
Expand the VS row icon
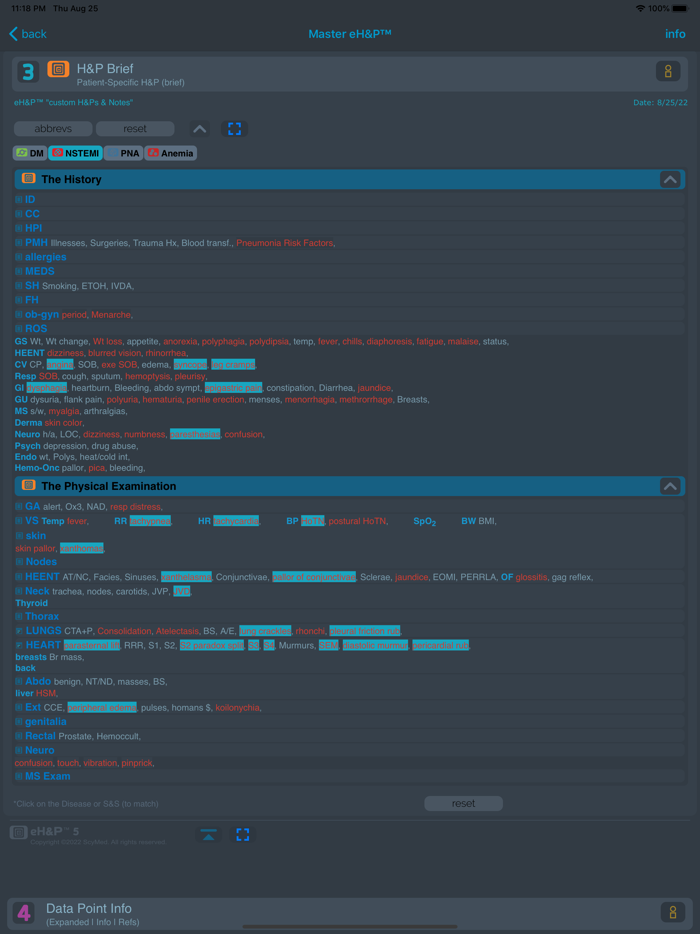click(18, 521)
